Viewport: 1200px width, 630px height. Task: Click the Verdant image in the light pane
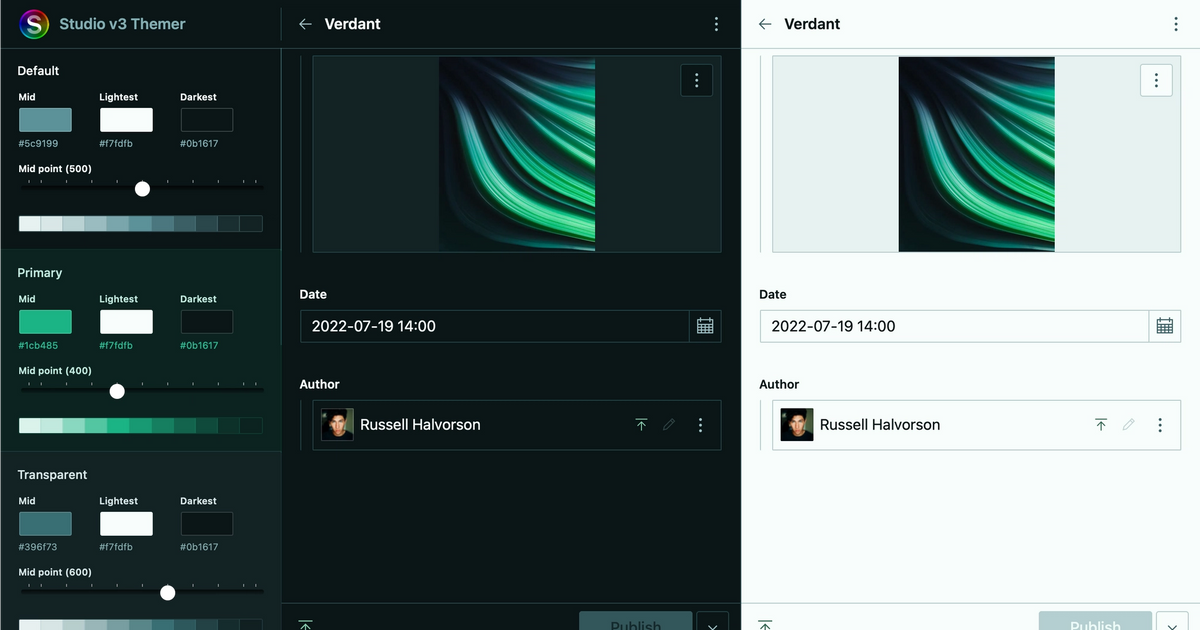click(977, 154)
